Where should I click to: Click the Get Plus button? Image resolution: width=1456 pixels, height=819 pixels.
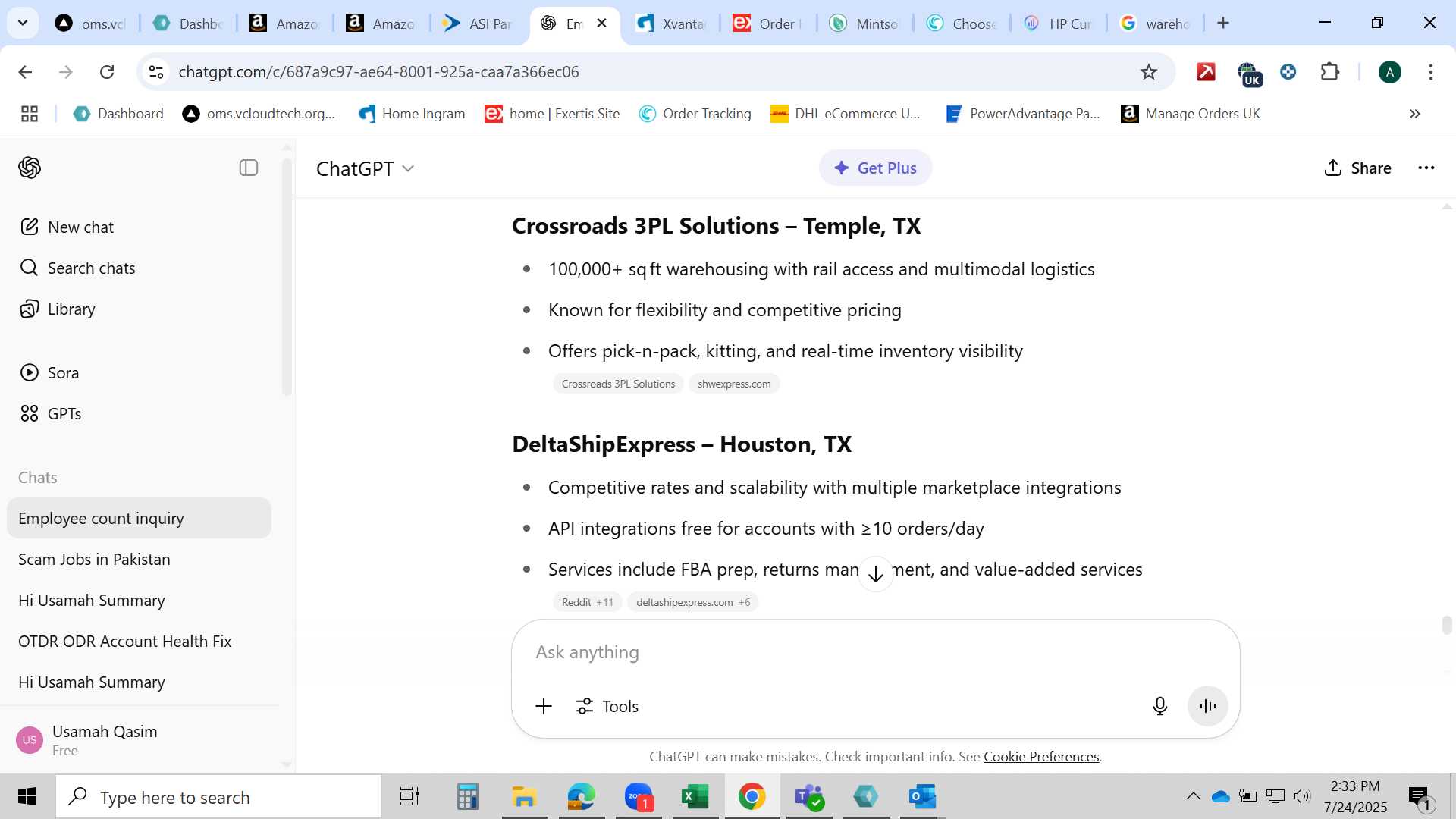pyautogui.click(x=875, y=168)
